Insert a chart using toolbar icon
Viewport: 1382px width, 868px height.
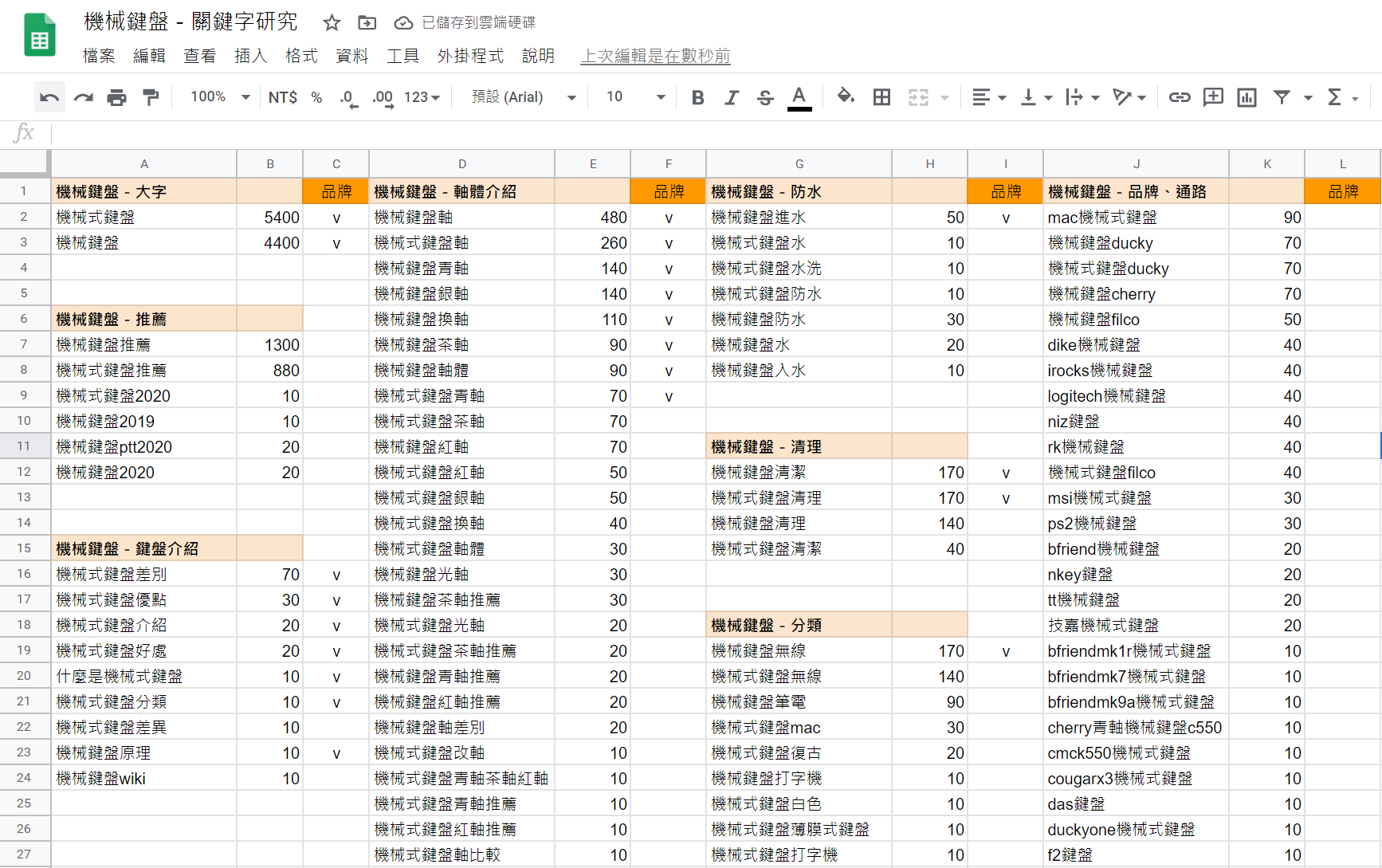click(x=1247, y=97)
